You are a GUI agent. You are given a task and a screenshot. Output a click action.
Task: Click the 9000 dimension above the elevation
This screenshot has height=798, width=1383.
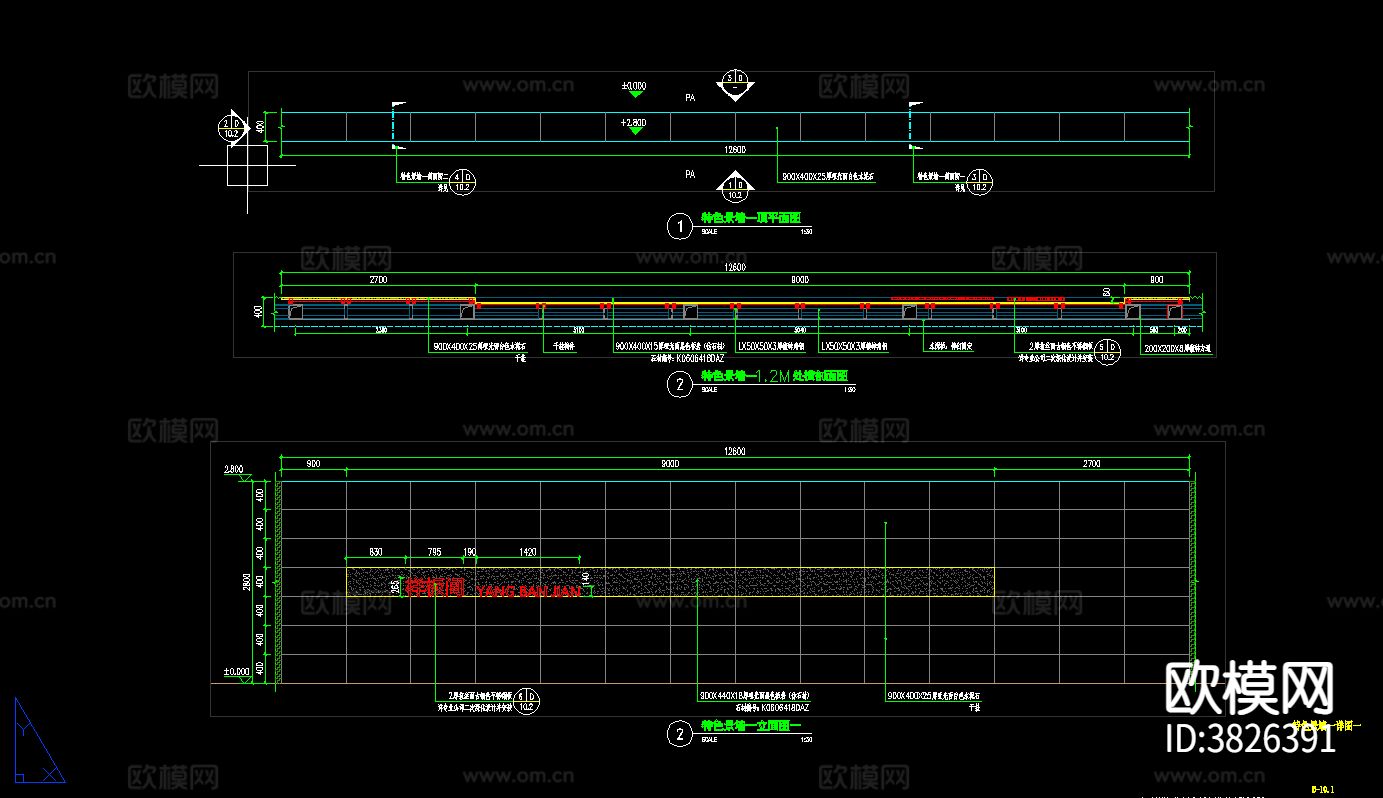[x=670, y=464]
